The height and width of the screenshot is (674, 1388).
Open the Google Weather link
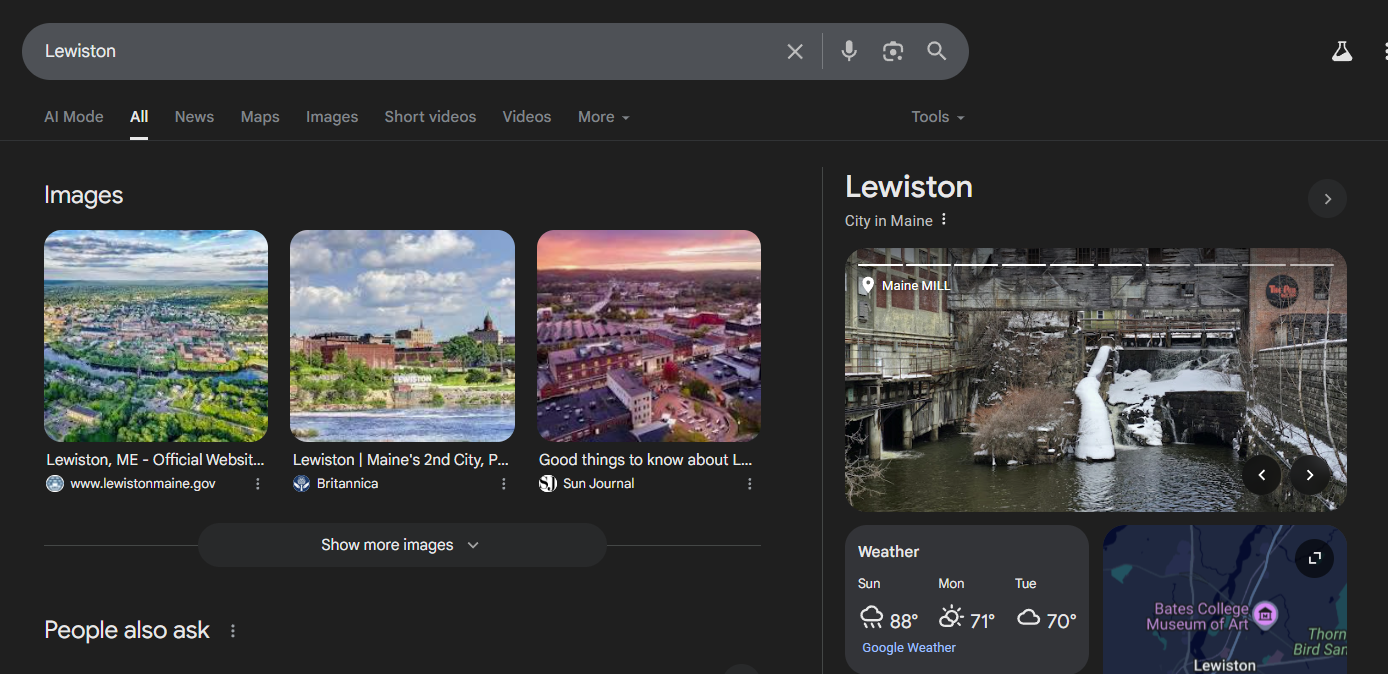point(908,648)
